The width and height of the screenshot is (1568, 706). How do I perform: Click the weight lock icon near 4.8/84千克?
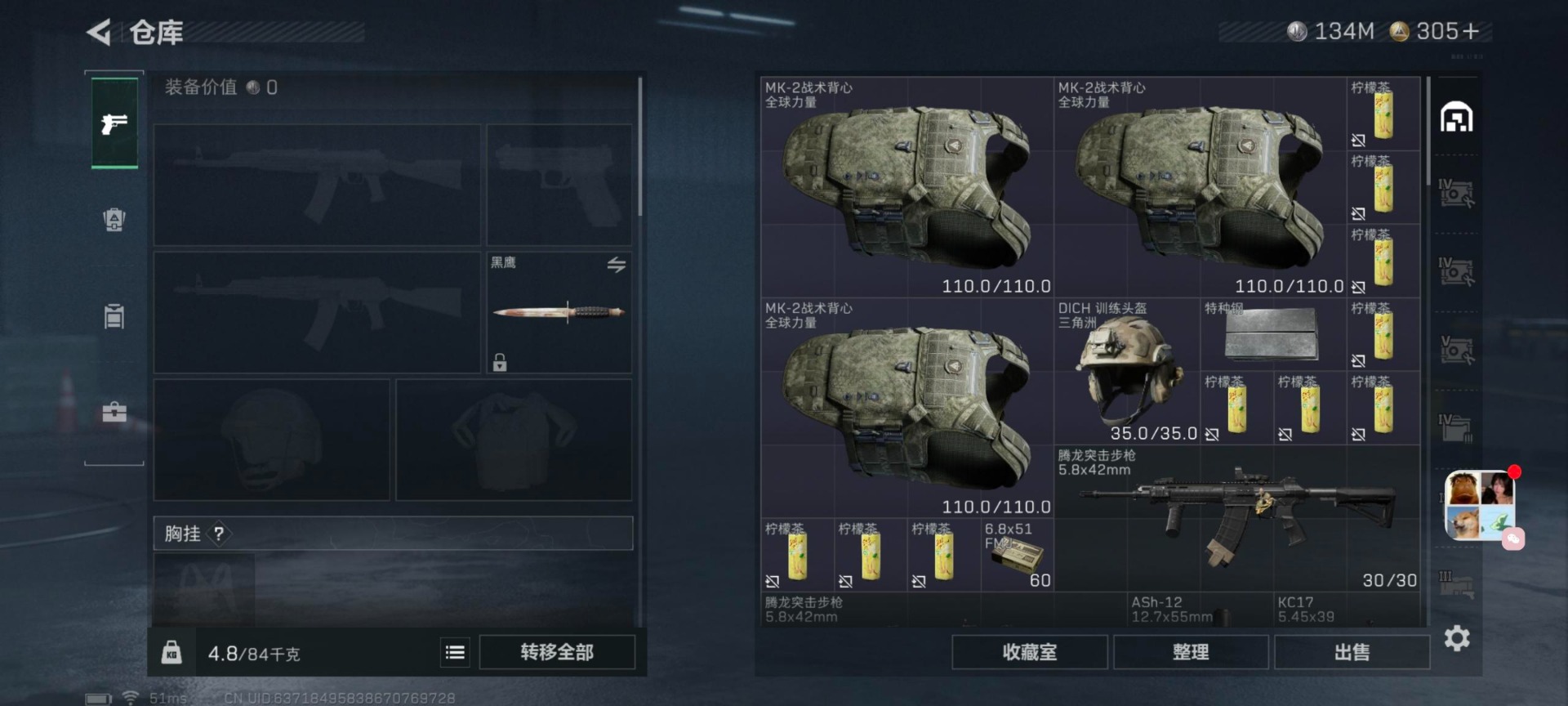coord(171,652)
